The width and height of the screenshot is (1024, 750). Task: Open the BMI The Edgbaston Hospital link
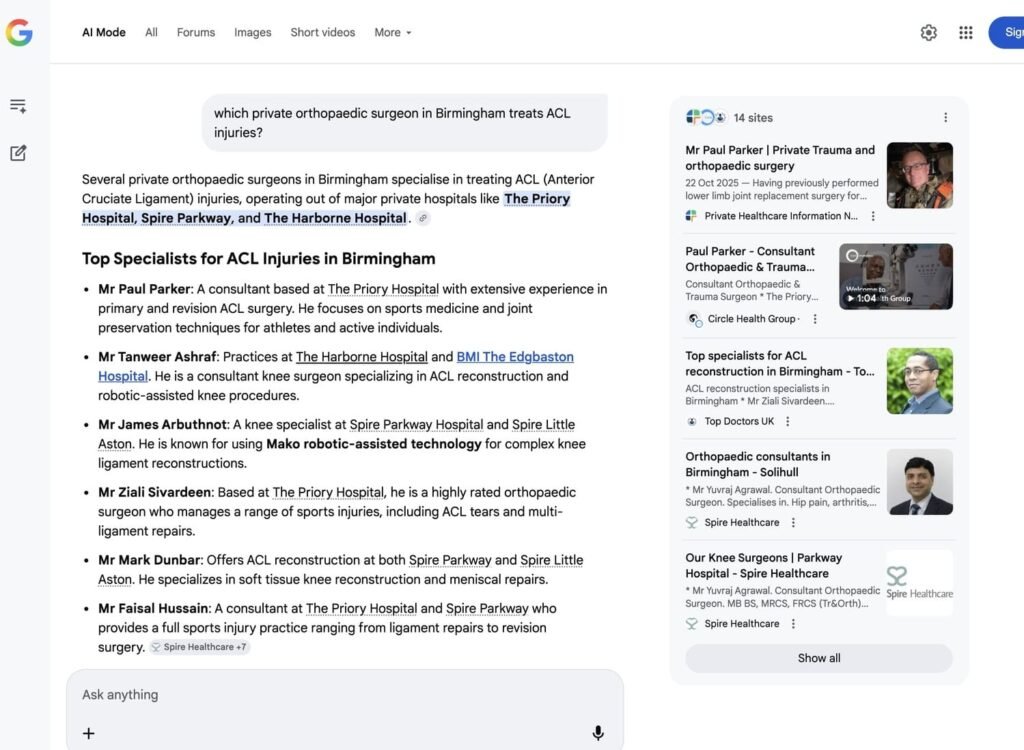(514, 357)
